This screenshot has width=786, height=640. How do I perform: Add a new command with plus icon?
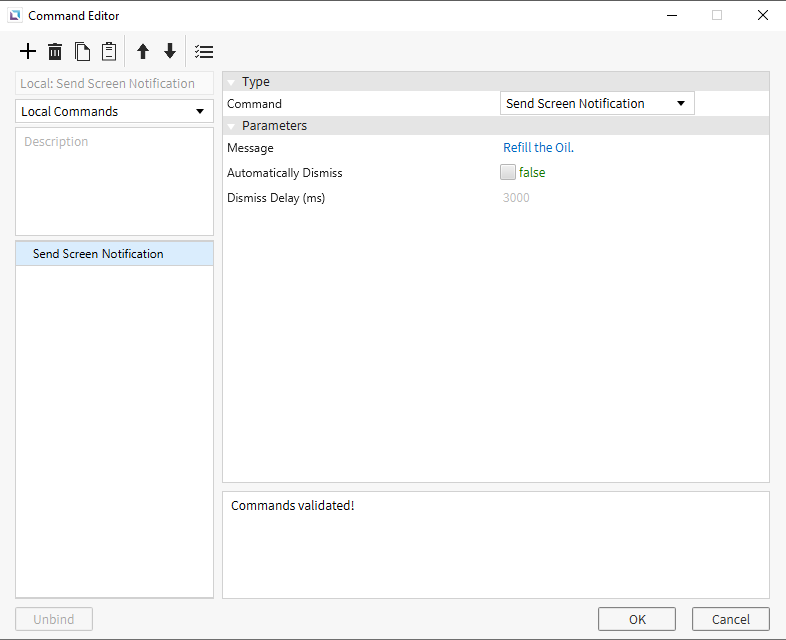click(28, 51)
